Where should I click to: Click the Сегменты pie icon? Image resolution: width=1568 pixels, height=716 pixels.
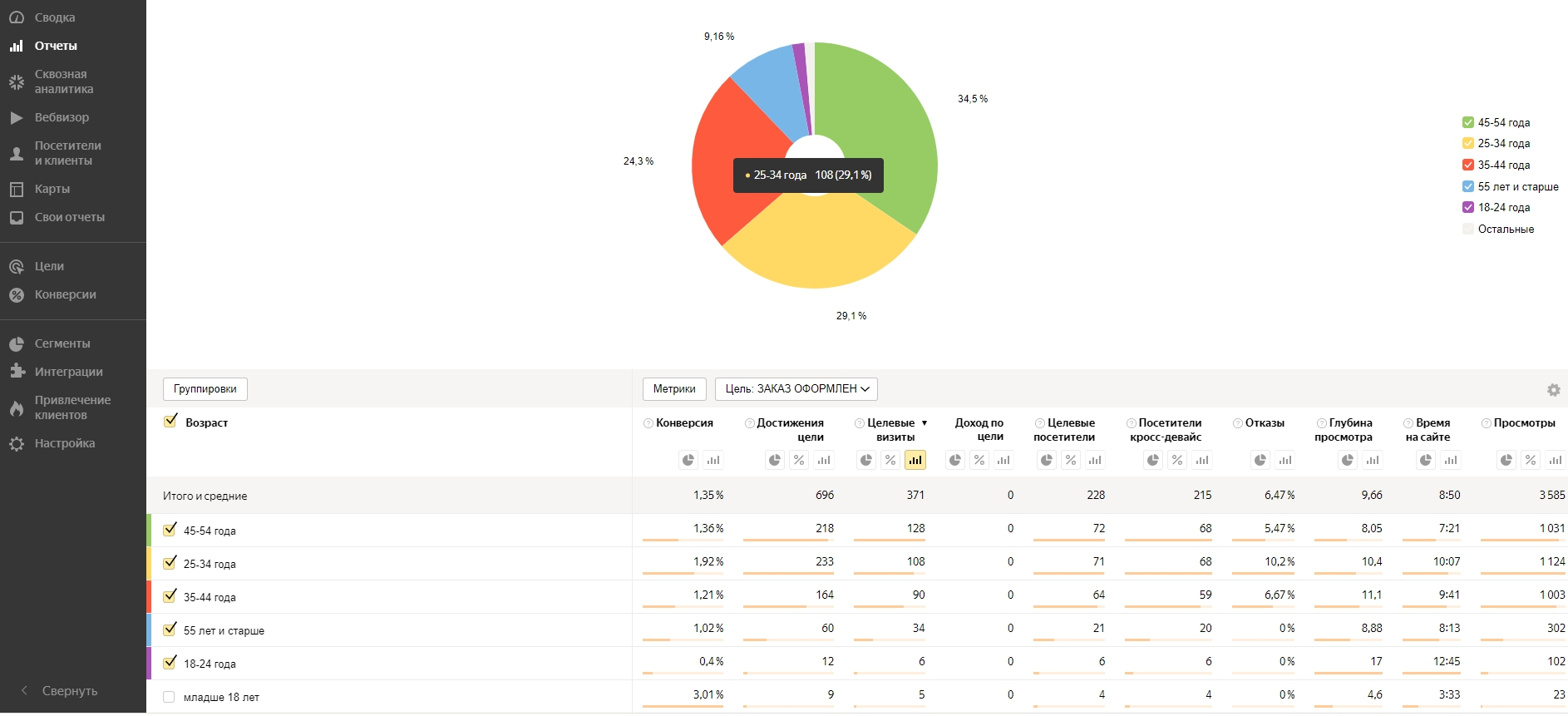[17, 343]
